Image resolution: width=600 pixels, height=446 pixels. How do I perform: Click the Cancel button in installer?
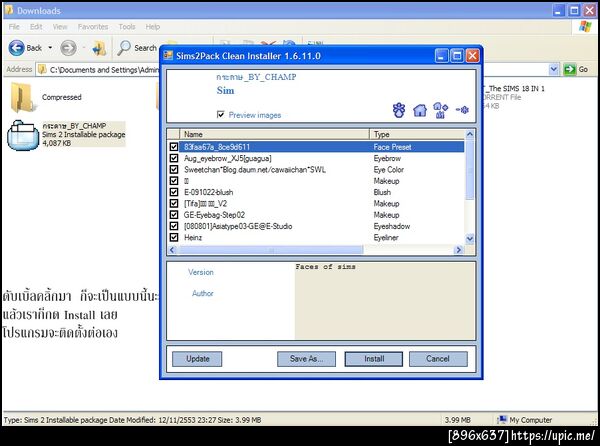tap(438, 359)
